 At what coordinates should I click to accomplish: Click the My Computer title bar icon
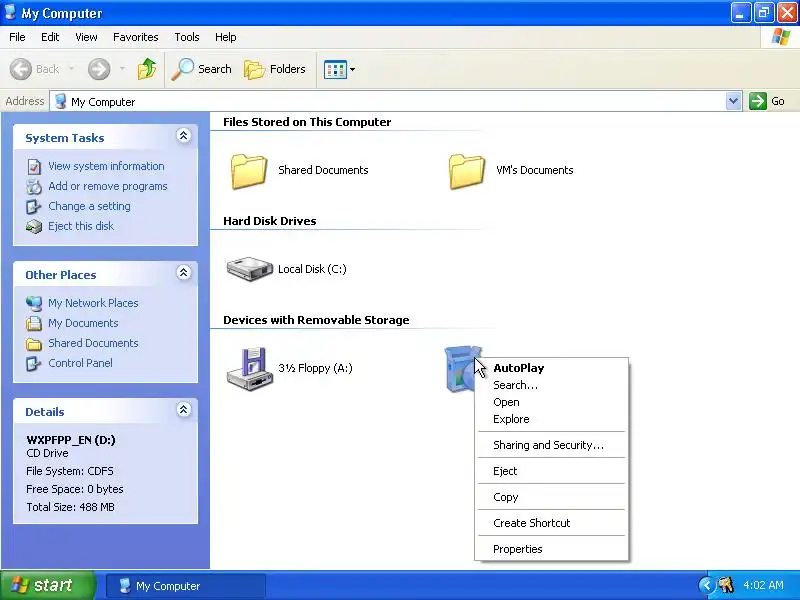click(x=10, y=12)
